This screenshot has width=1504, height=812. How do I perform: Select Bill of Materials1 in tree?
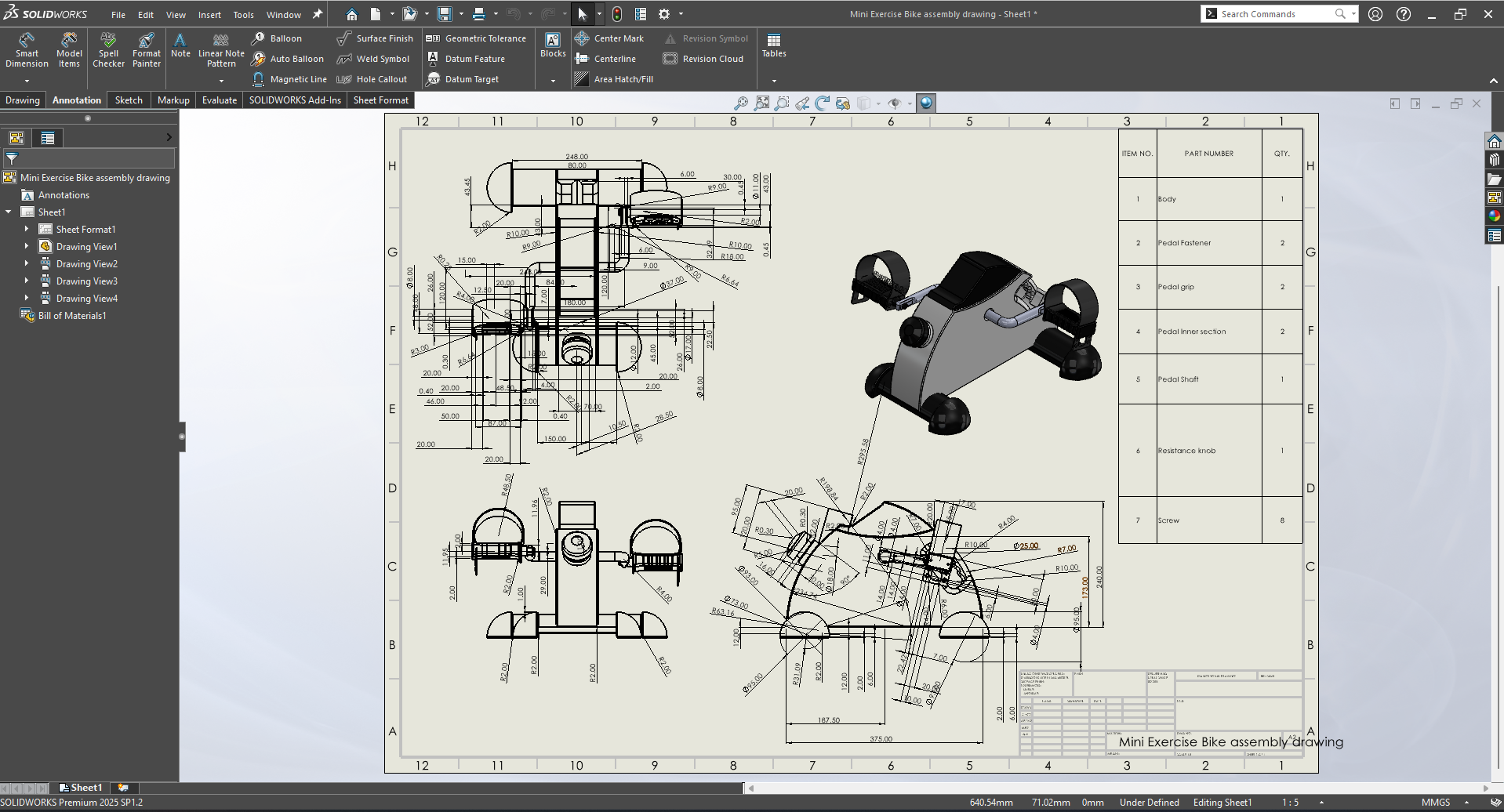71,316
